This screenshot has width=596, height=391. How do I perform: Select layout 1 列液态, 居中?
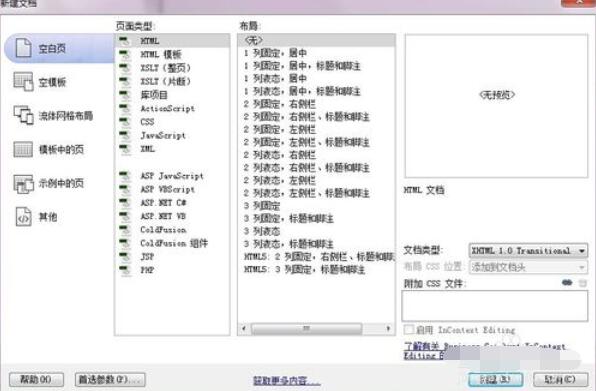click(316, 78)
